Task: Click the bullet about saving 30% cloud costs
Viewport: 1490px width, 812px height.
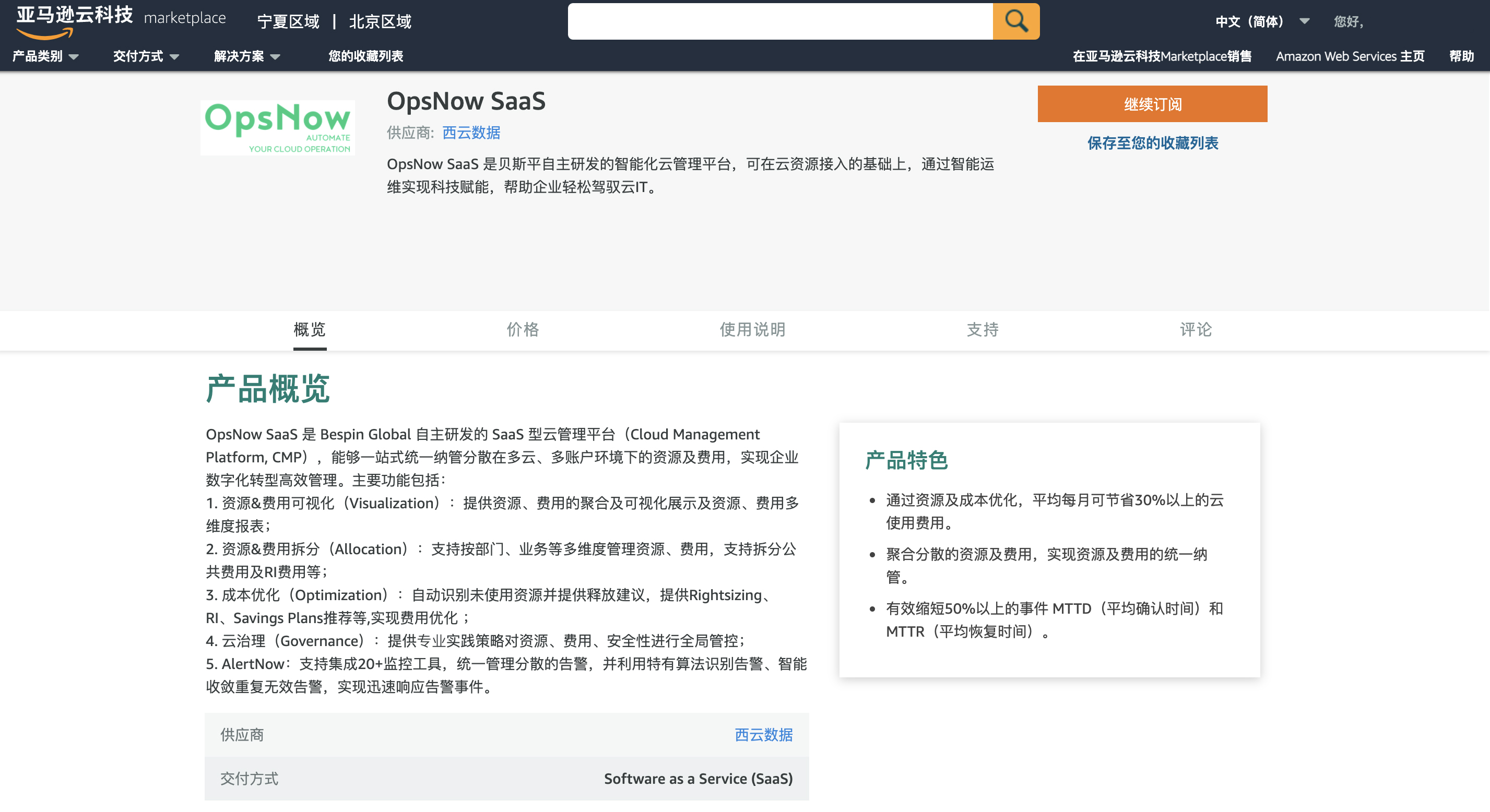Action: [x=1055, y=511]
